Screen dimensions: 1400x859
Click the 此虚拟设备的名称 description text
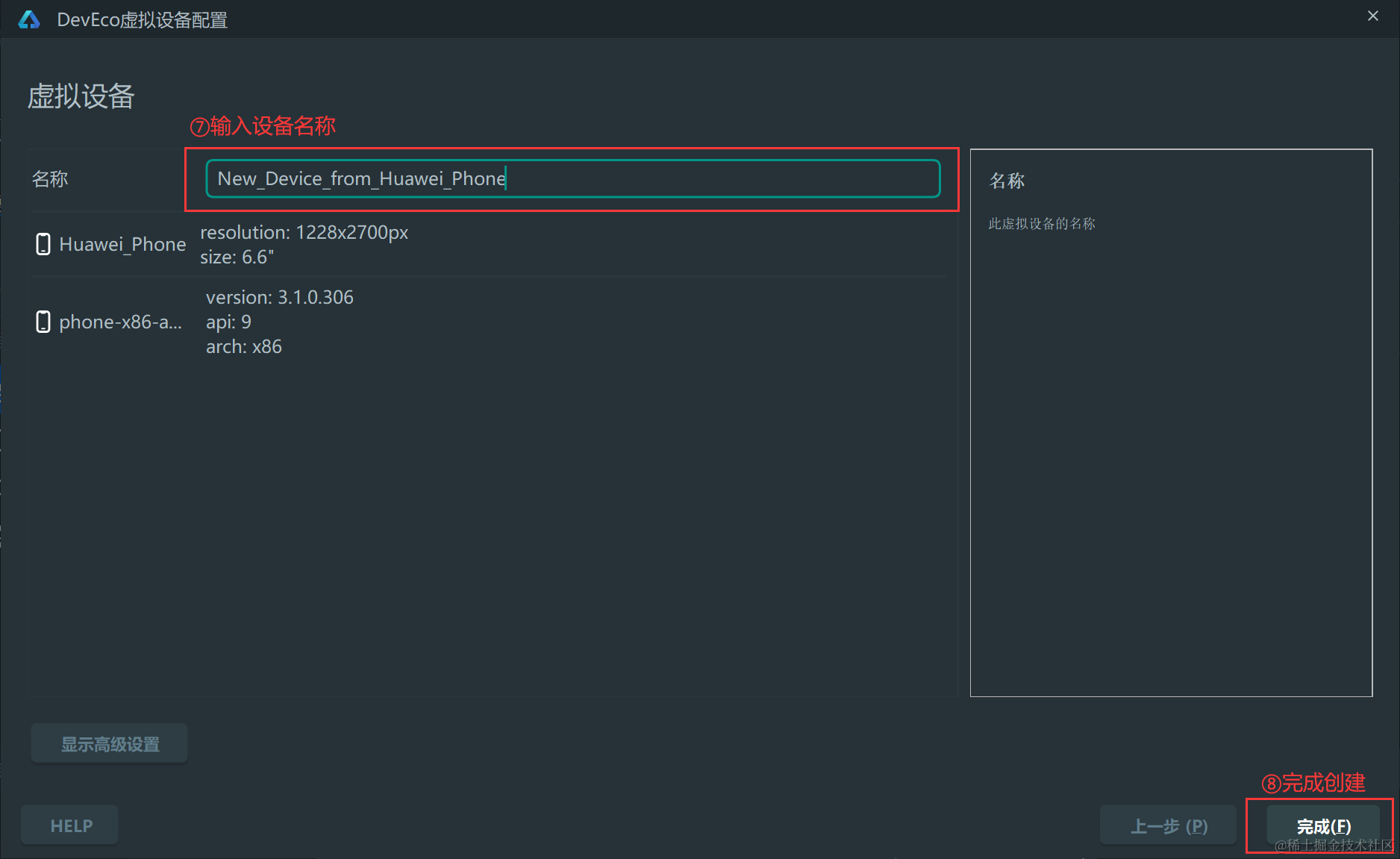coord(1042,224)
